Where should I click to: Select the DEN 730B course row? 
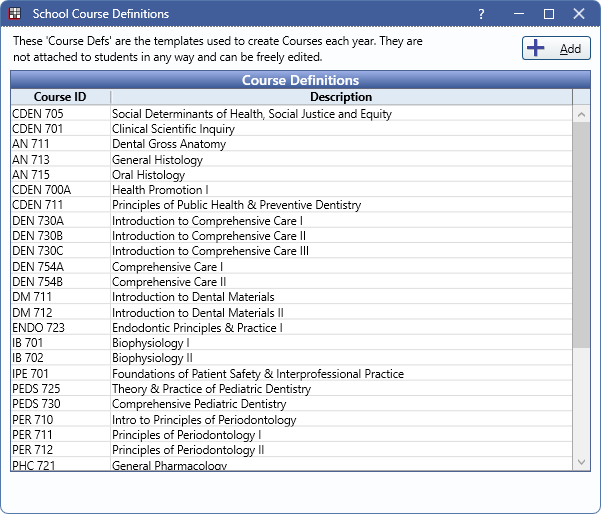tap(60, 236)
